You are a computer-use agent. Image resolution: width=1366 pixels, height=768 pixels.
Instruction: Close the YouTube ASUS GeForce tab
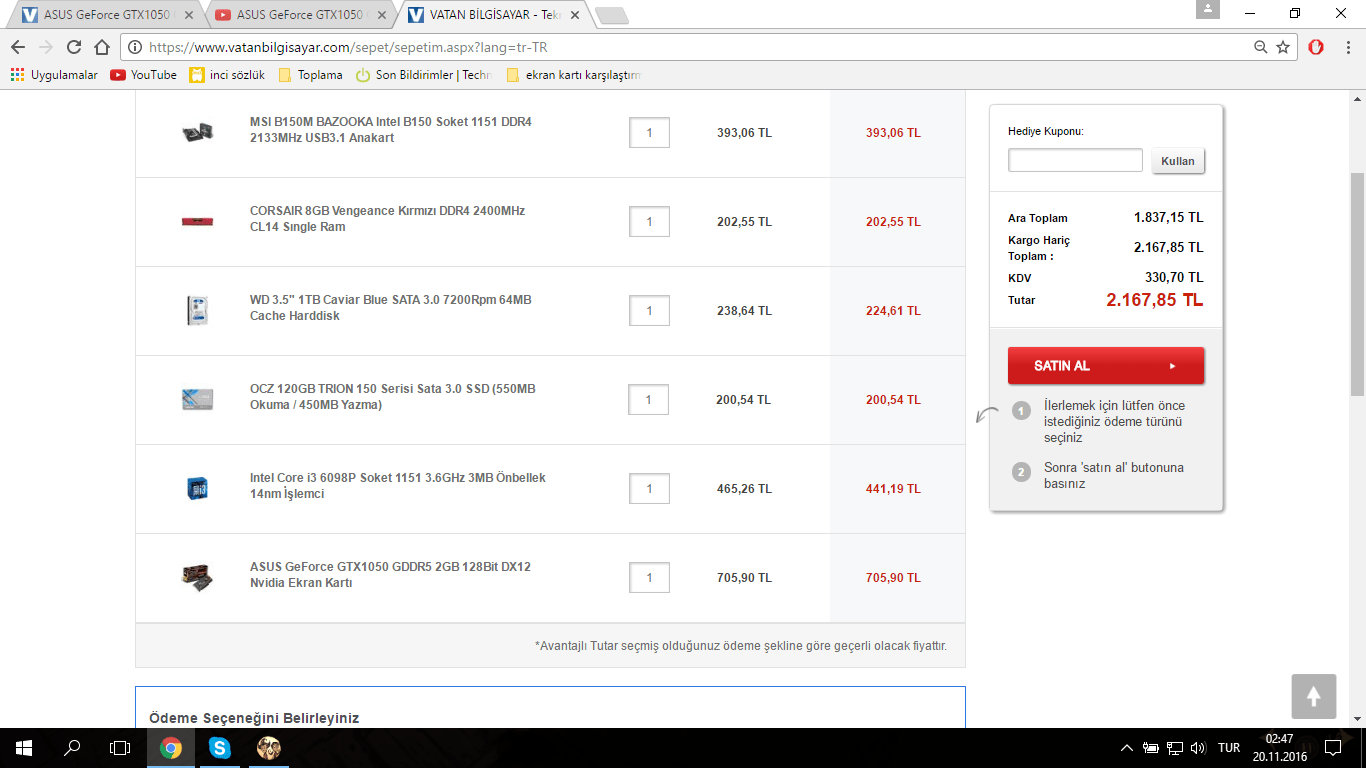(381, 15)
